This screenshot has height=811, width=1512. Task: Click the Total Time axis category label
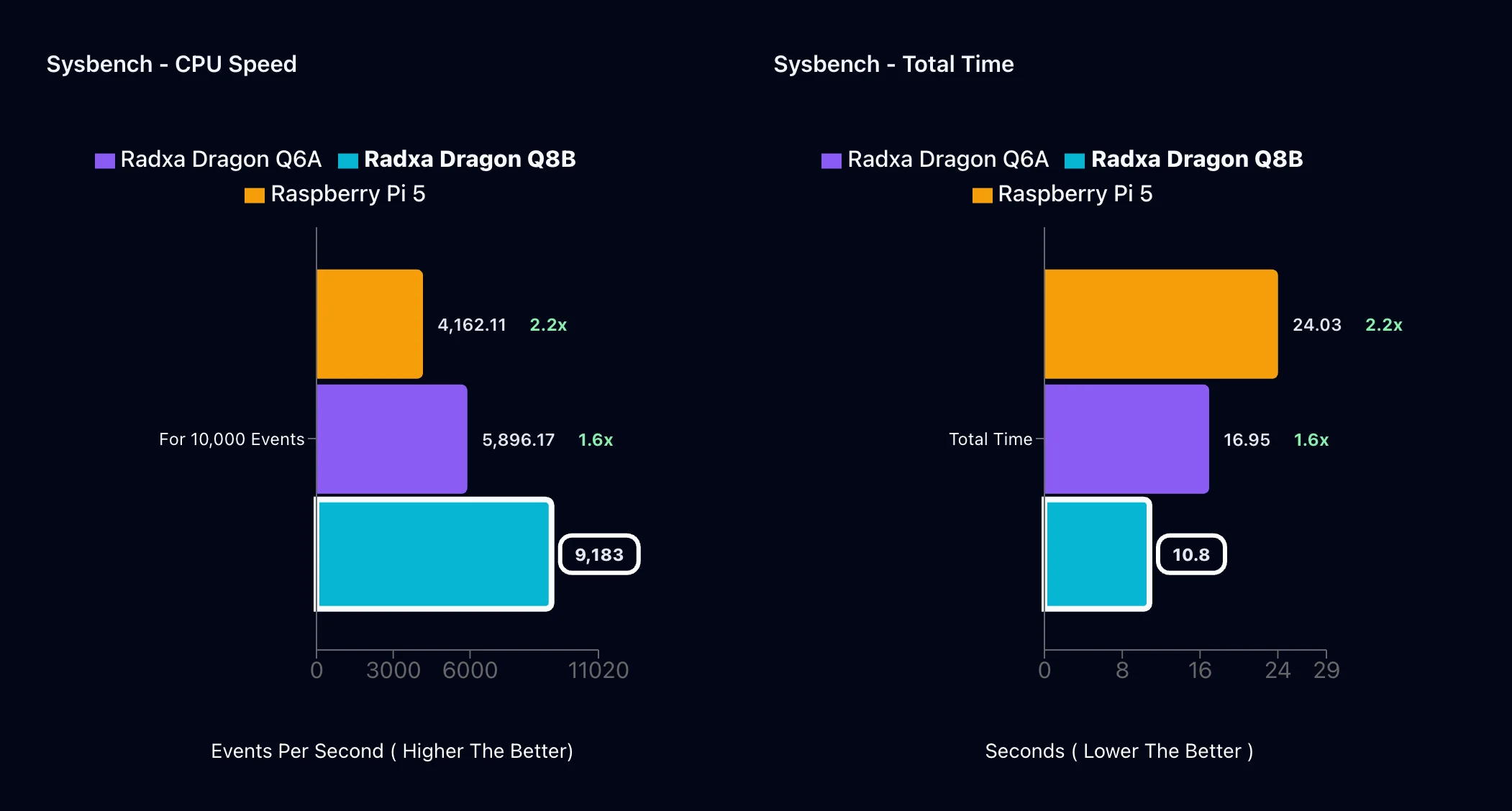[990, 439]
